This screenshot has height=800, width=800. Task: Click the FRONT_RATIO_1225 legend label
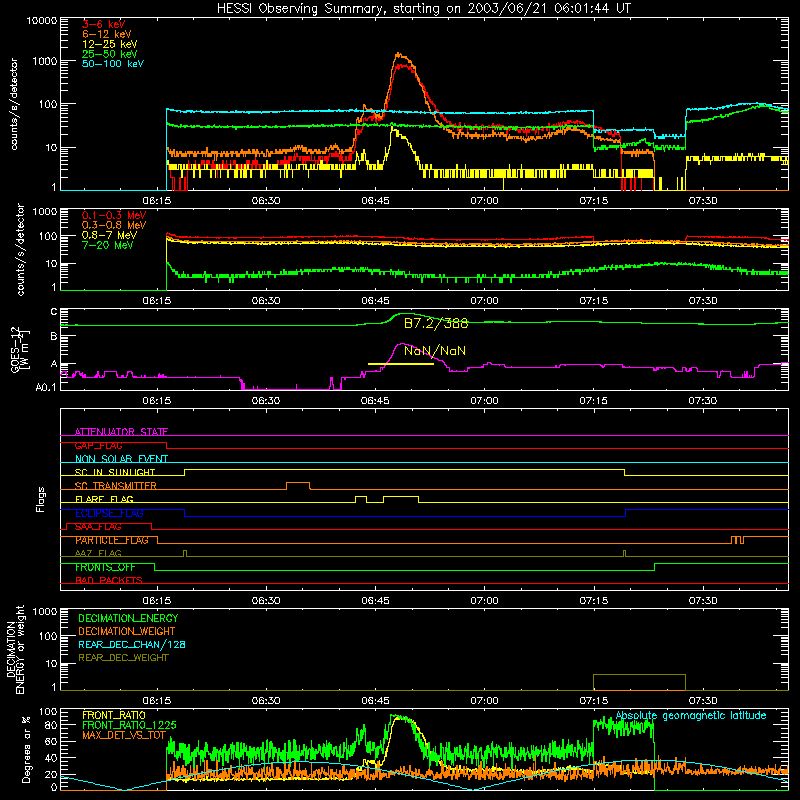coord(129,725)
